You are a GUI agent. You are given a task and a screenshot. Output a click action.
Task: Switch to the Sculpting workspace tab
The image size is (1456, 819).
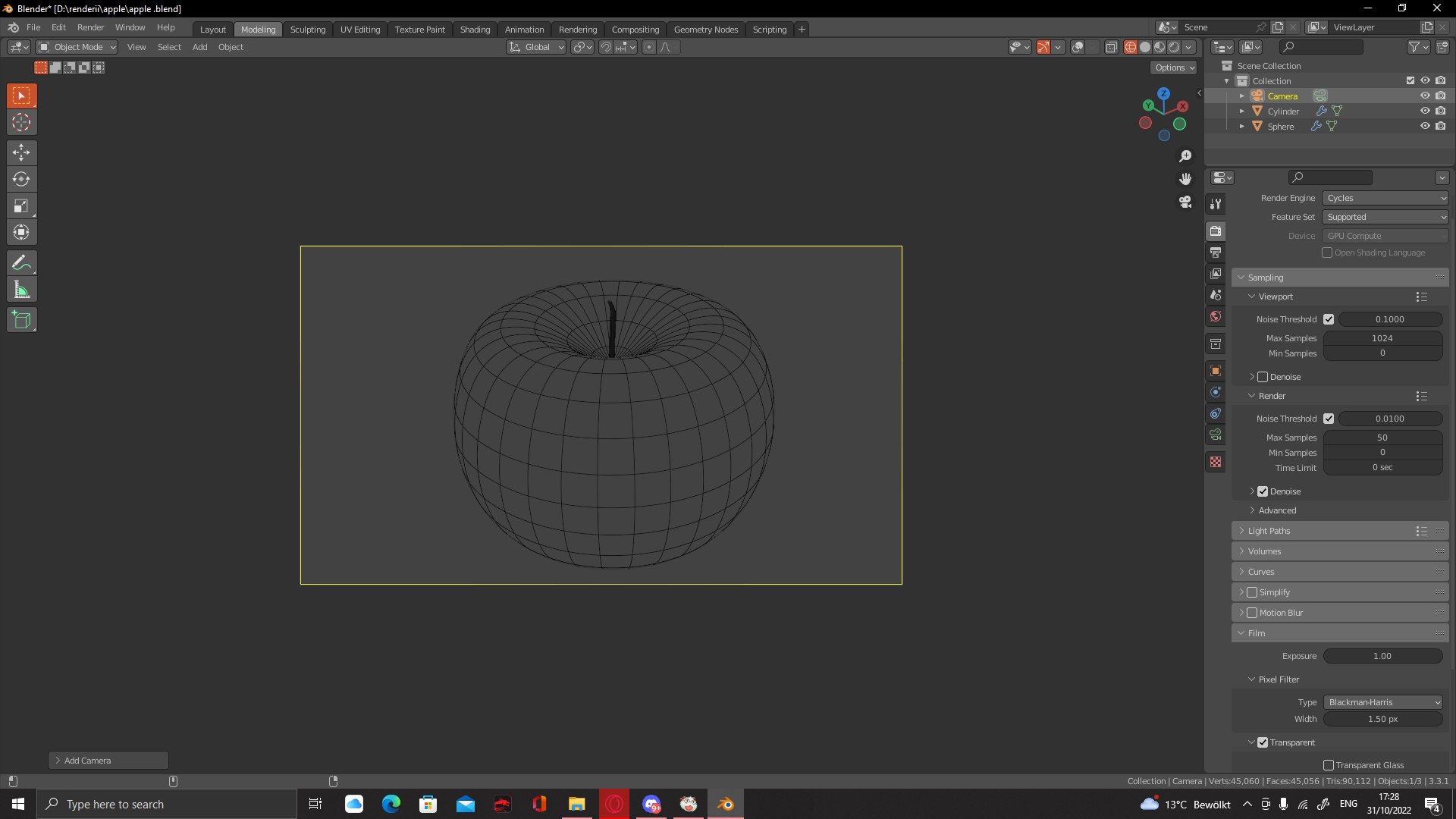pyautogui.click(x=308, y=29)
